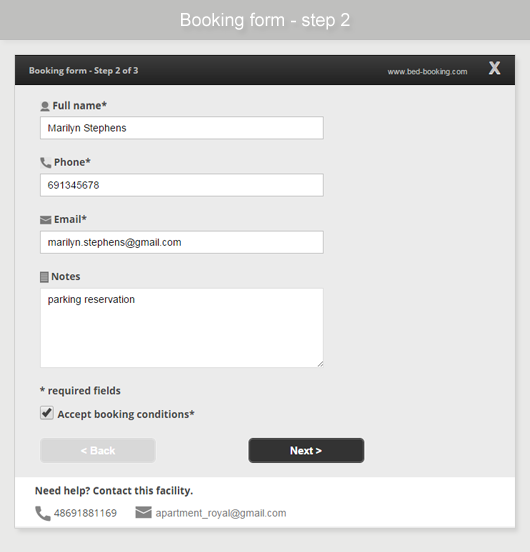This screenshot has width=530, height=552.
Task: Open the www.bed-booking.com link
Action: (427, 71)
